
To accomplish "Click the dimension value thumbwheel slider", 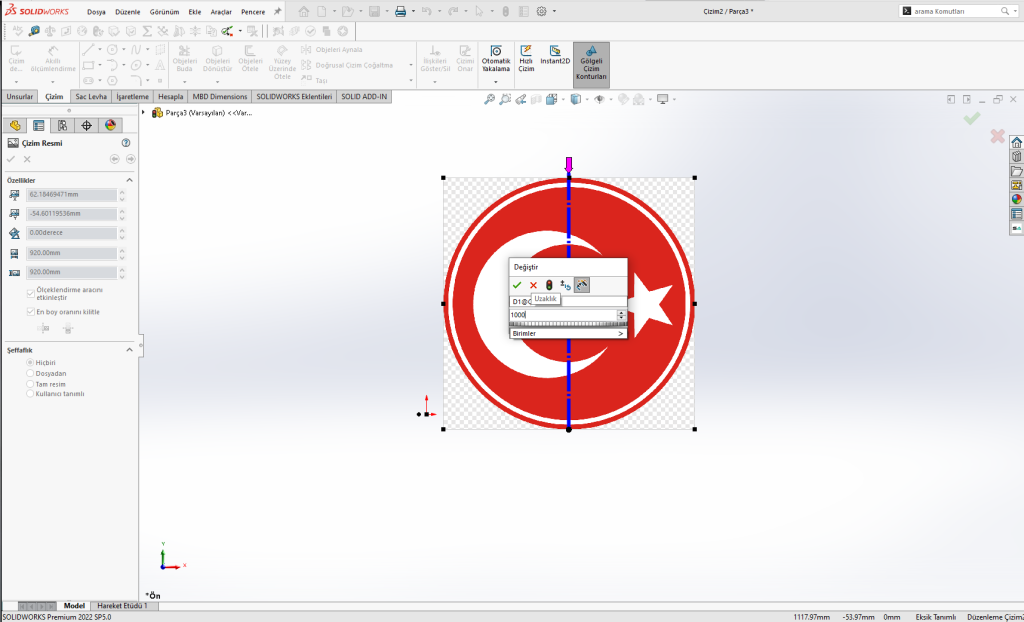I will point(567,324).
